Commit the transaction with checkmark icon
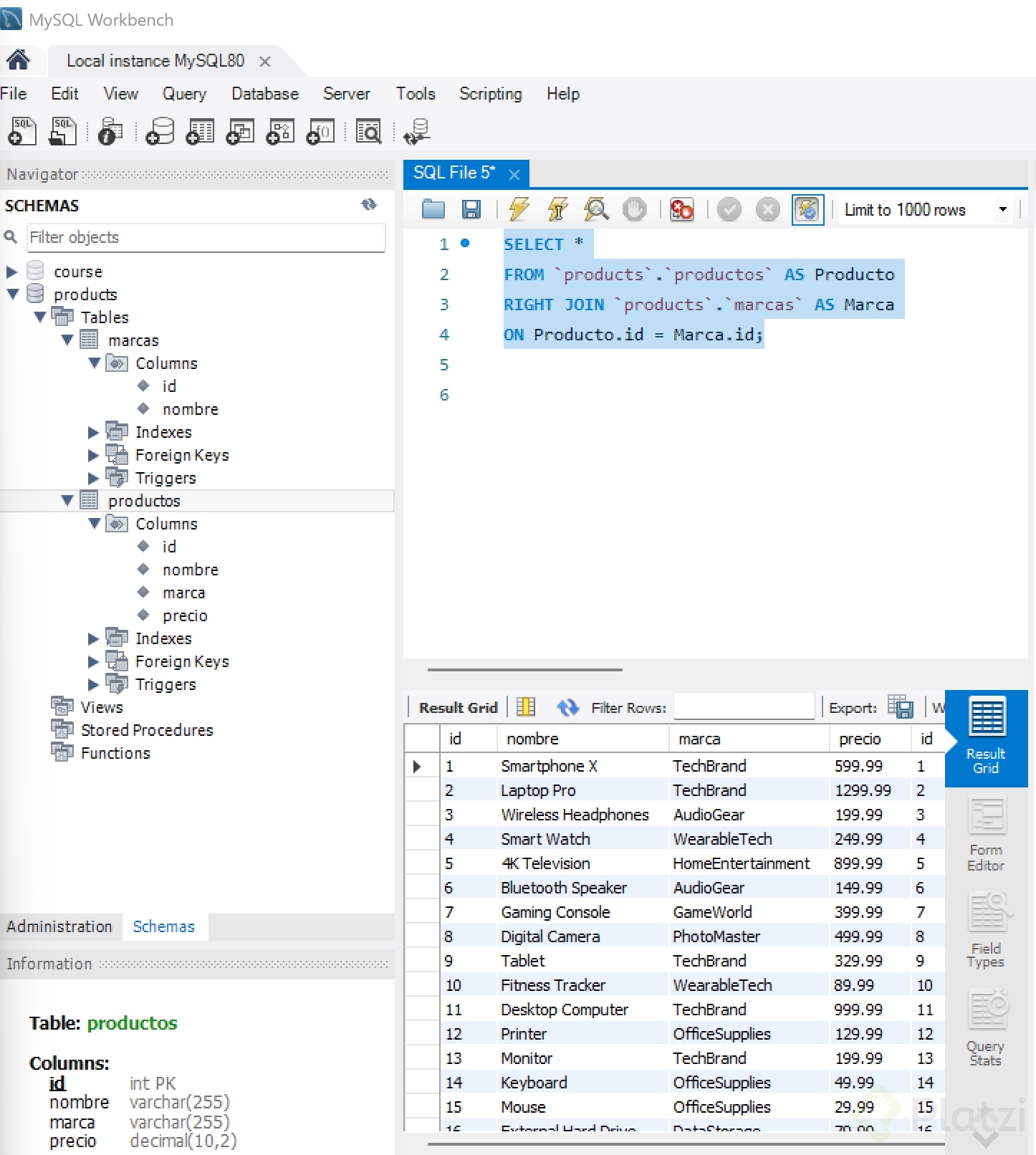Viewport: 1036px width, 1155px height. pos(729,209)
